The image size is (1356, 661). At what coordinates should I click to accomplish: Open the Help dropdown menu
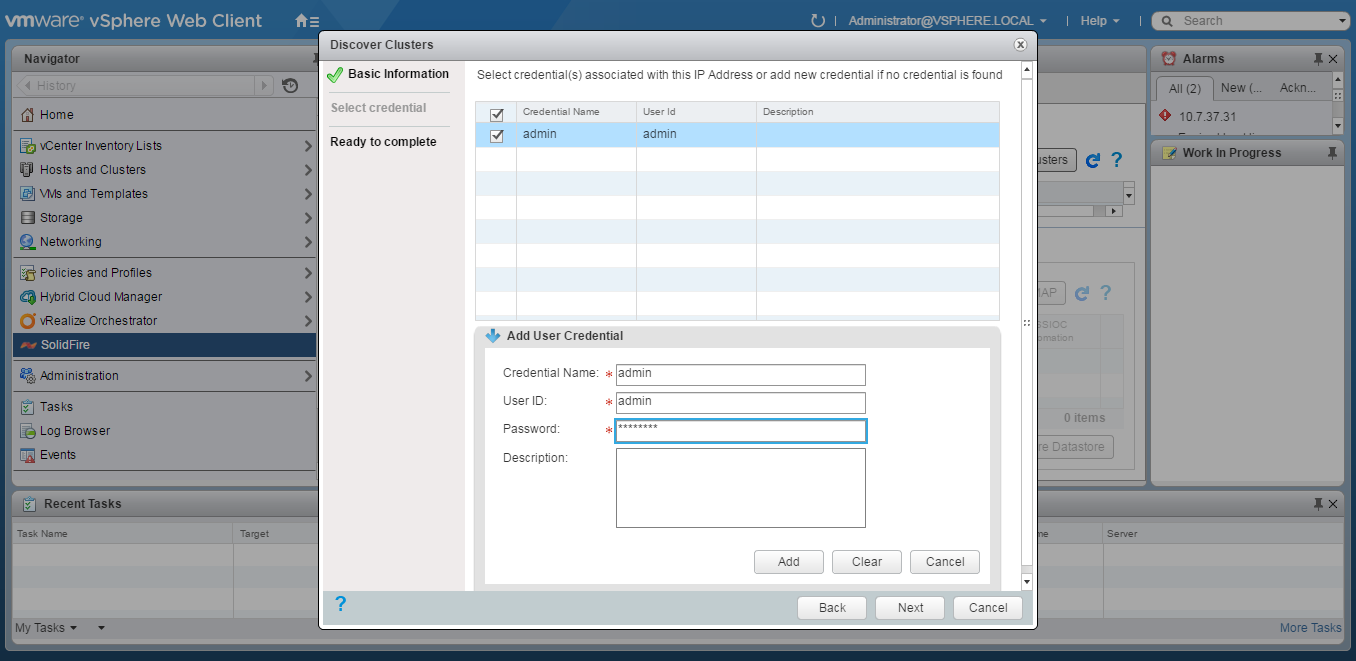click(1100, 20)
